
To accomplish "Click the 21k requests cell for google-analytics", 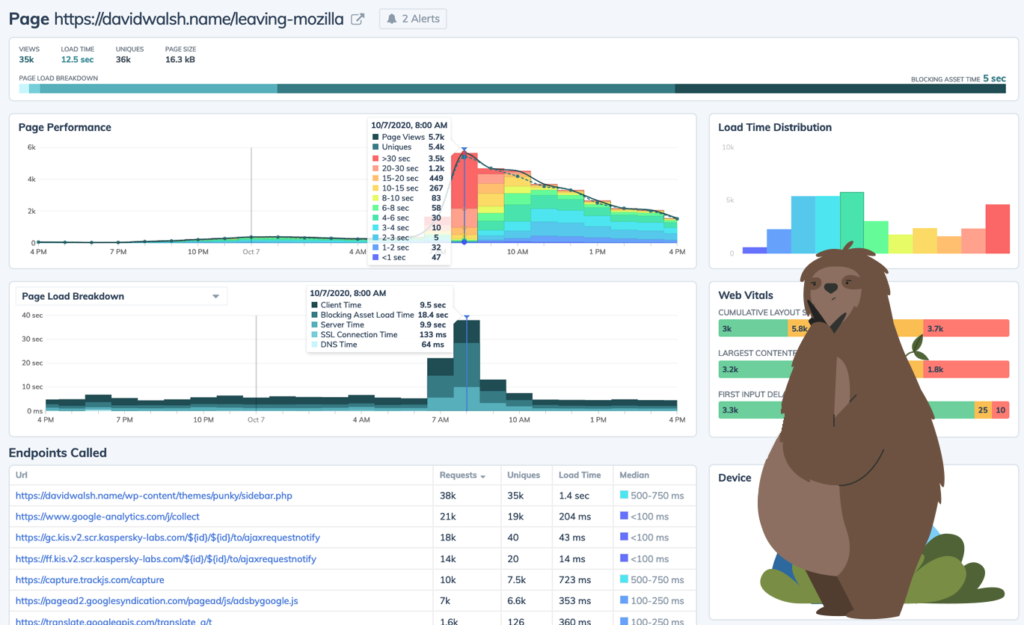I will 447,517.
